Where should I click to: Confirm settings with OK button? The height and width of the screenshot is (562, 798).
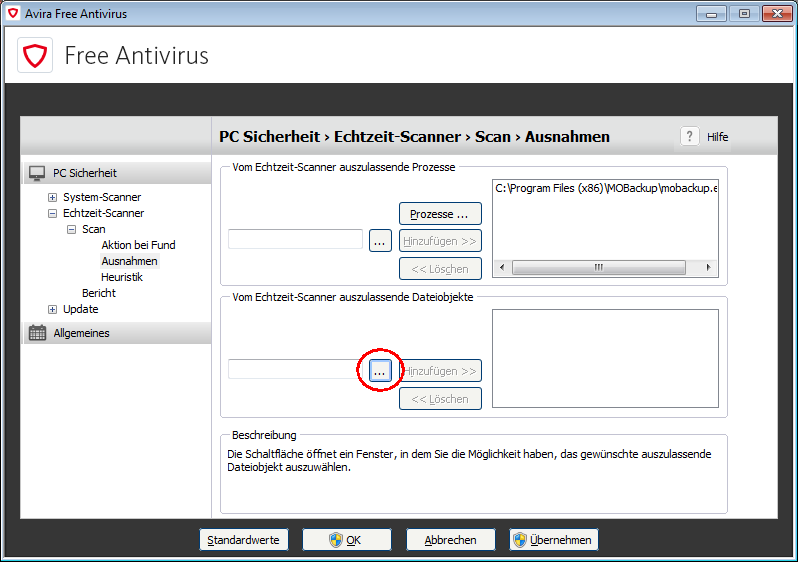[x=347, y=540]
